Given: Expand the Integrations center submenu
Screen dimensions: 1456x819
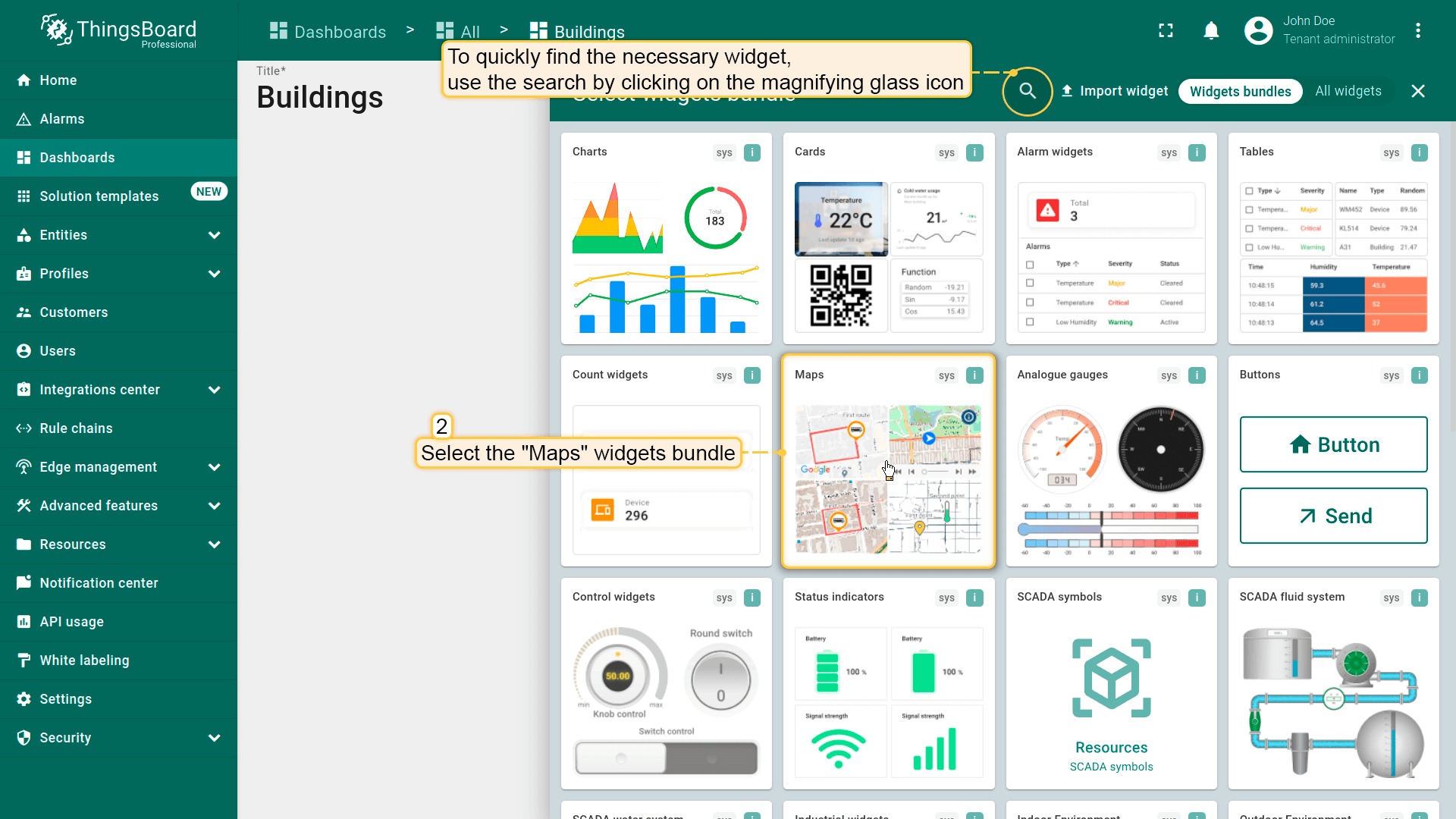Looking at the screenshot, I should tap(215, 390).
